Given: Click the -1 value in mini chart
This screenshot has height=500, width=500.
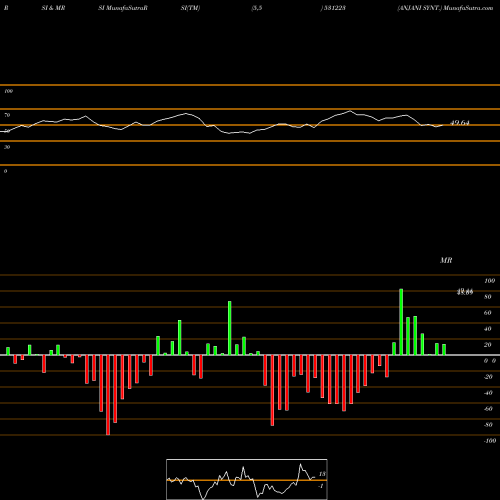Looking at the screenshot, I should pyautogui.click(x=321, y=486).
